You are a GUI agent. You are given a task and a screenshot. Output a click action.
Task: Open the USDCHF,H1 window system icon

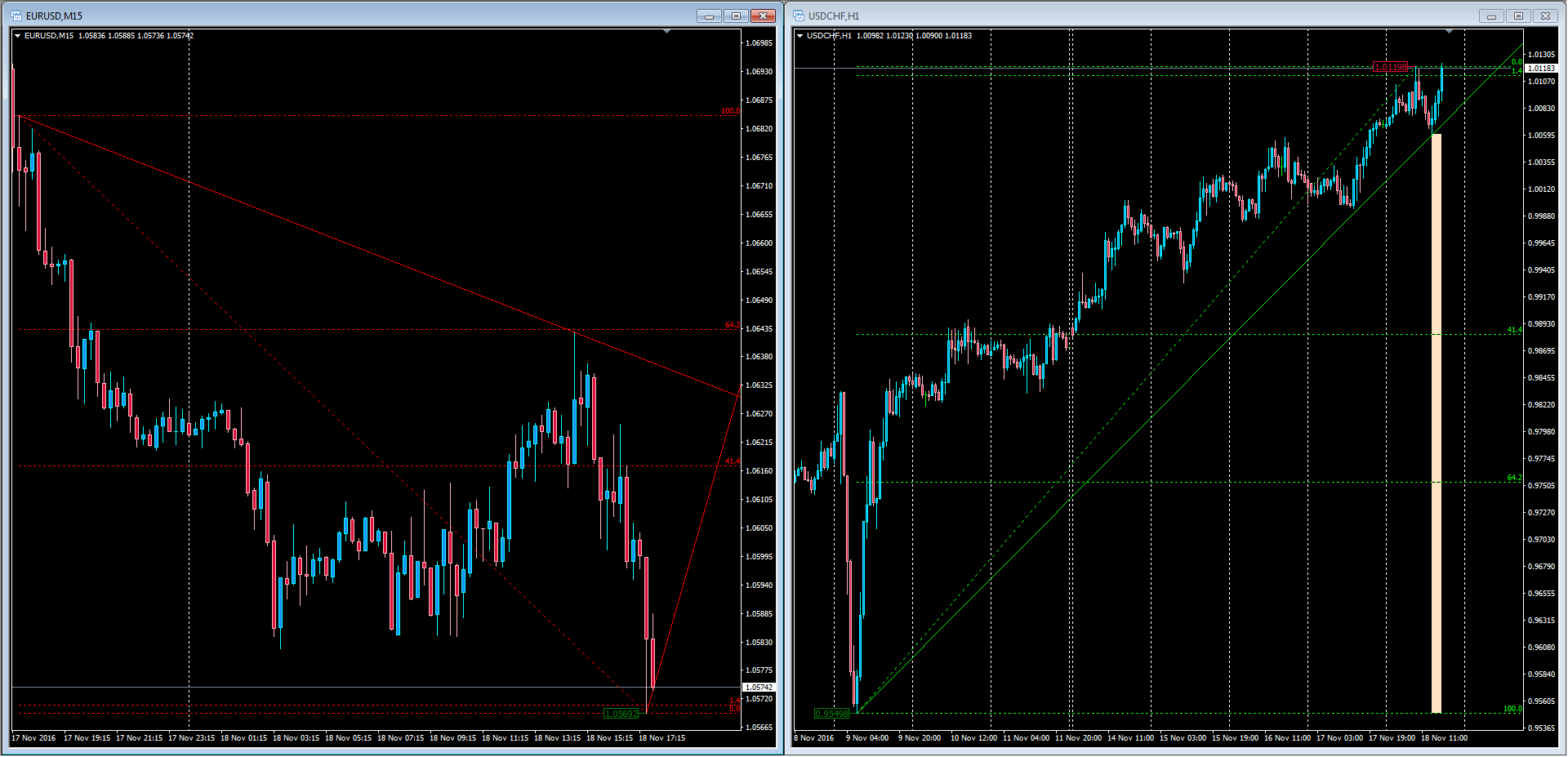[799, 16]
